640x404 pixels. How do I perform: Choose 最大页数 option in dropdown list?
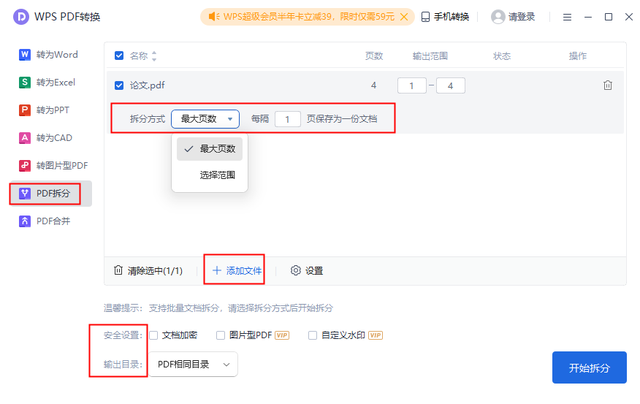click(x=209, y=149)
